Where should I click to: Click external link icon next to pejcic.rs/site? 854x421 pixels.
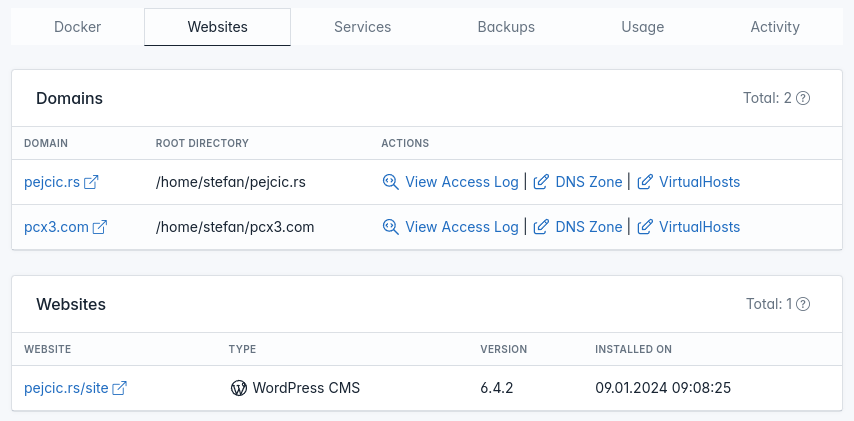119,388
